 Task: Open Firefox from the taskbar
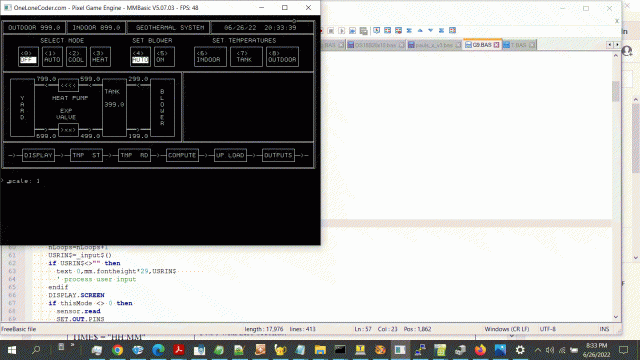click(480, 350)
